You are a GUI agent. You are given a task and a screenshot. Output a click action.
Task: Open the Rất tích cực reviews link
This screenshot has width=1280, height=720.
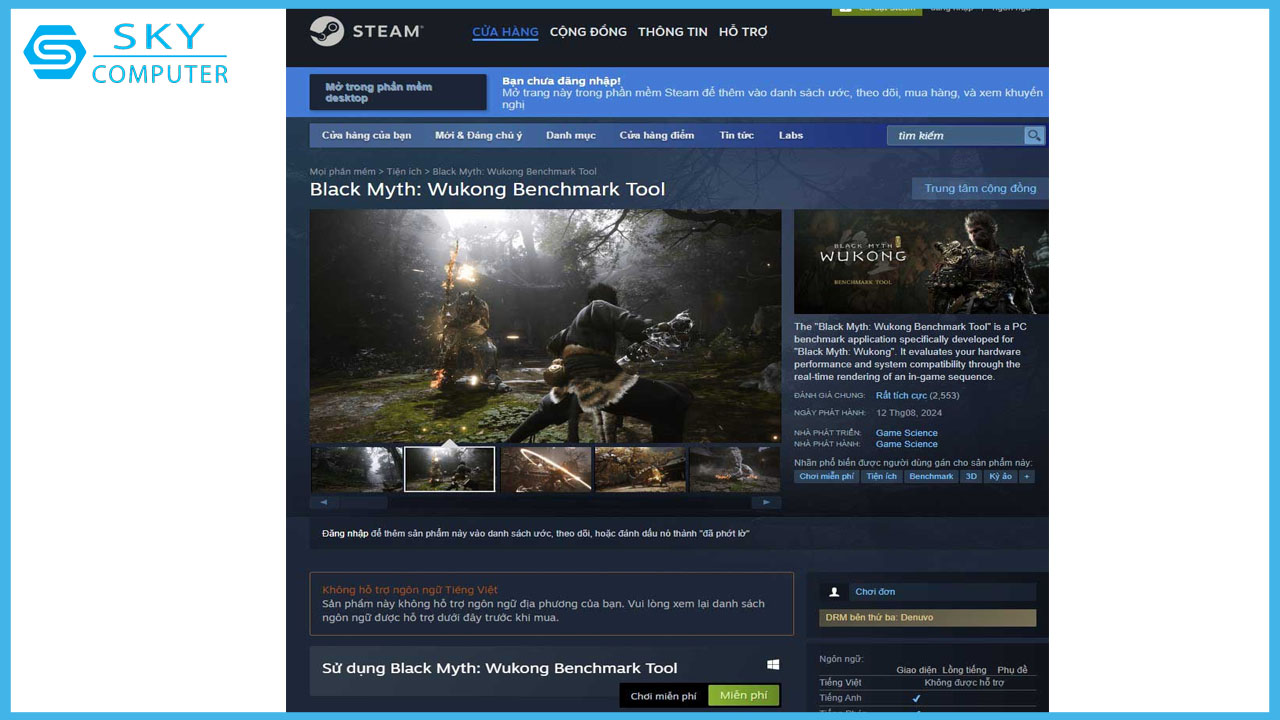(901, 396)
